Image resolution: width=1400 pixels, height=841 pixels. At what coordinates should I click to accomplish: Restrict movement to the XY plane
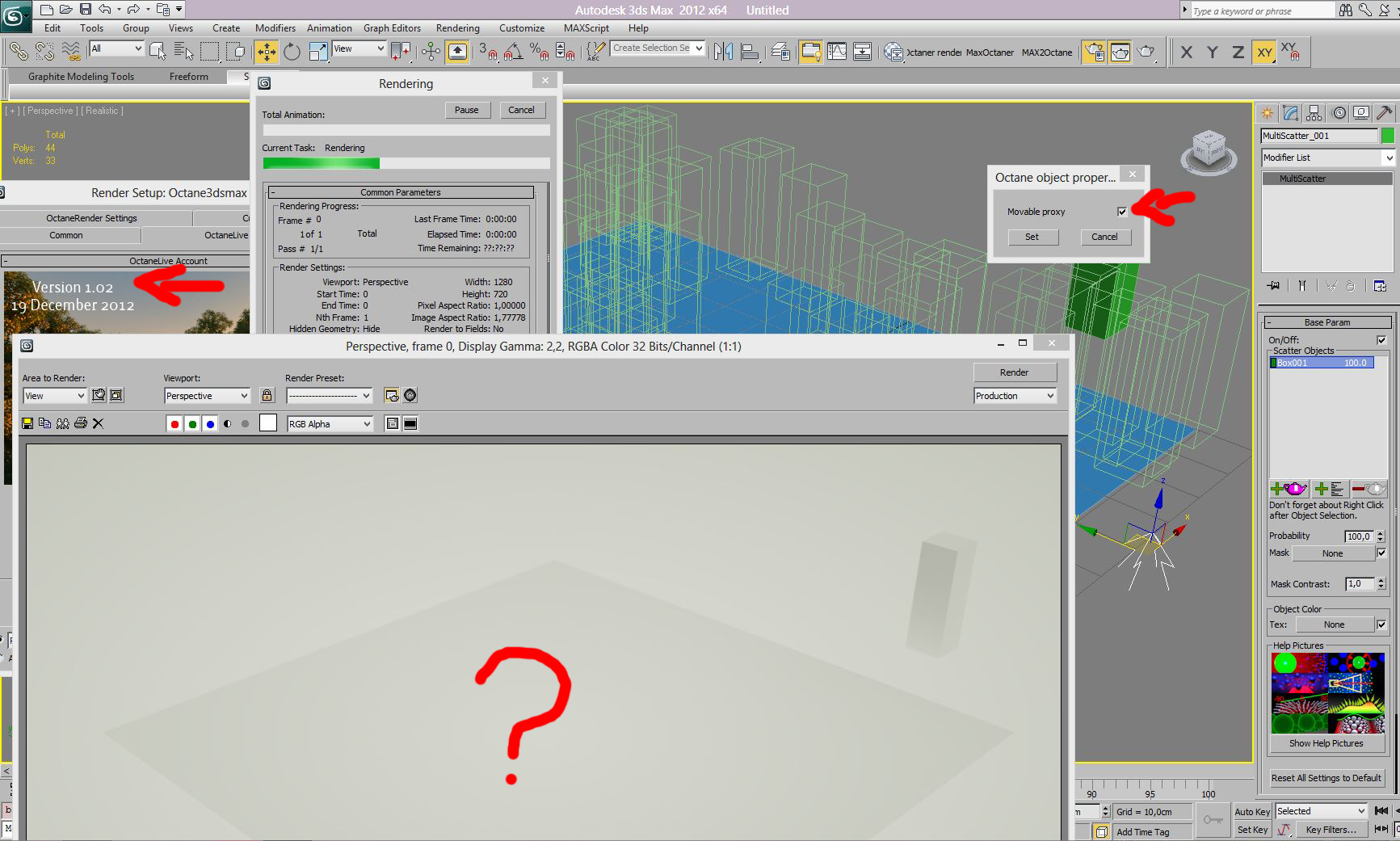click(x=1264, y=52)
